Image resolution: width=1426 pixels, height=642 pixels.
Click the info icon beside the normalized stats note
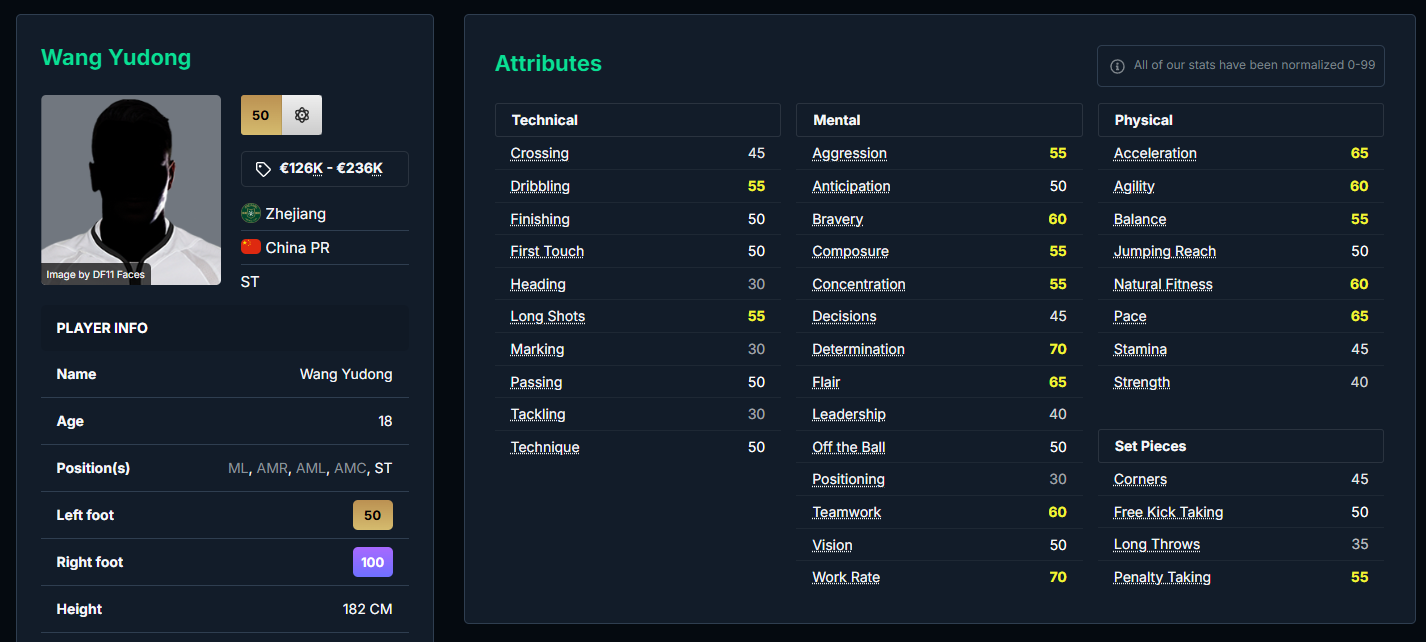[1117, 66]
